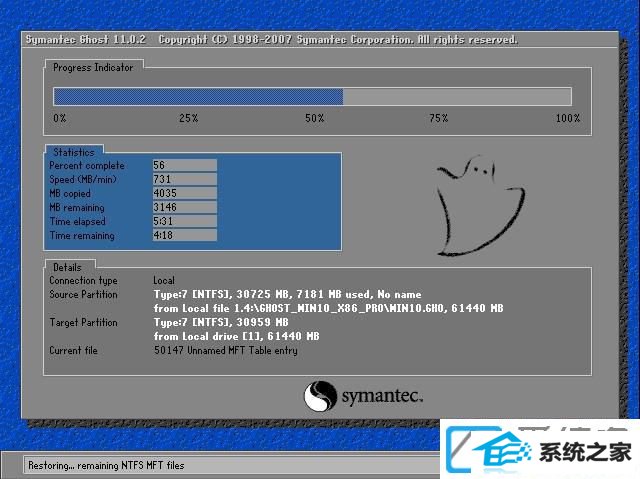
Task: Click the blue restore progress bar
Action: click(x=312, y=97)
